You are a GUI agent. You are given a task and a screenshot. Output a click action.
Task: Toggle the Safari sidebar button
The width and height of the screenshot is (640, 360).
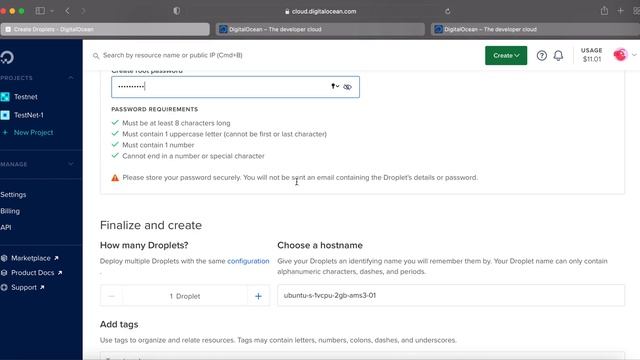click(40, 11)
